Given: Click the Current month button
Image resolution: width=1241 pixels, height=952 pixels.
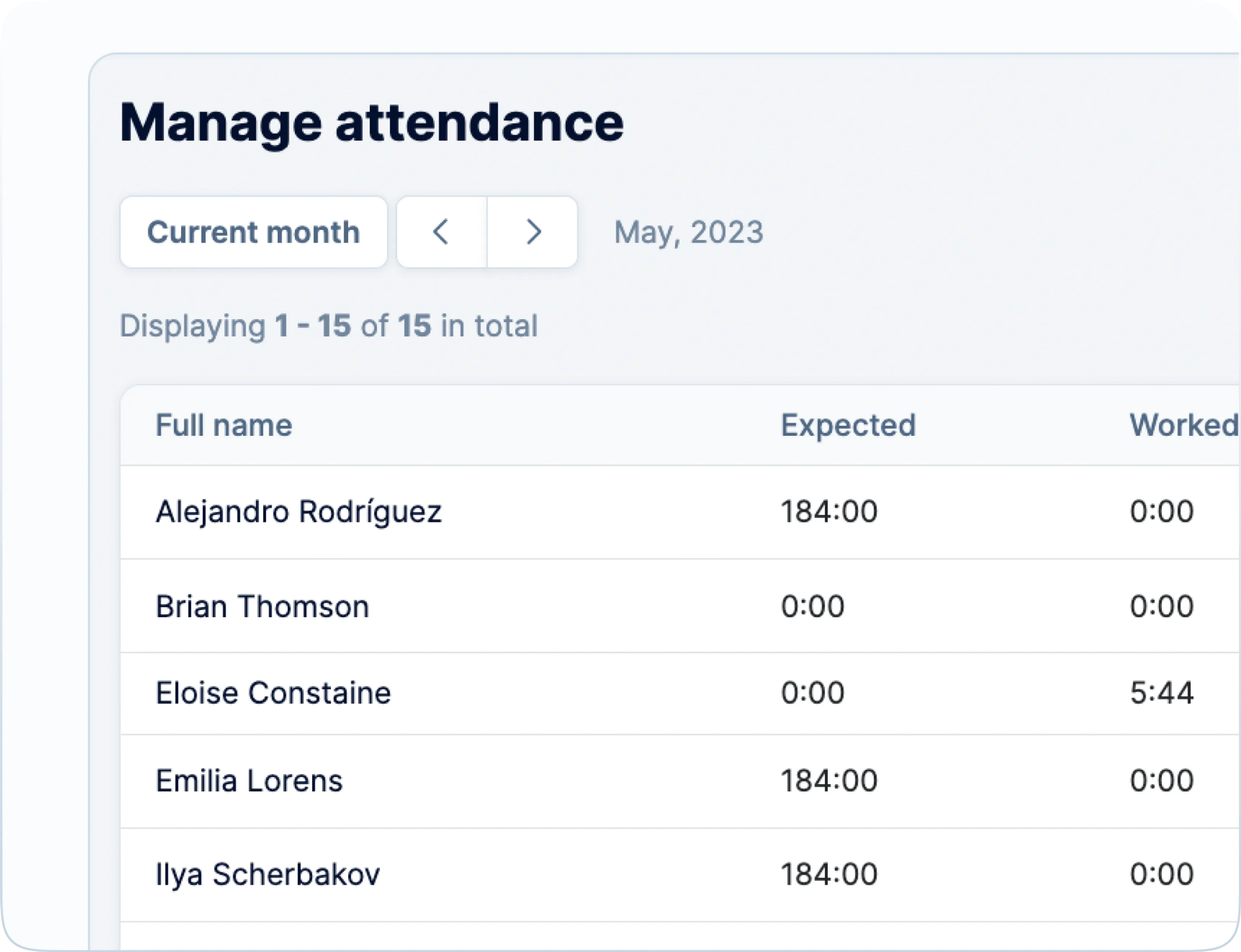Looking at the screenshot, I should coord(253,232).
